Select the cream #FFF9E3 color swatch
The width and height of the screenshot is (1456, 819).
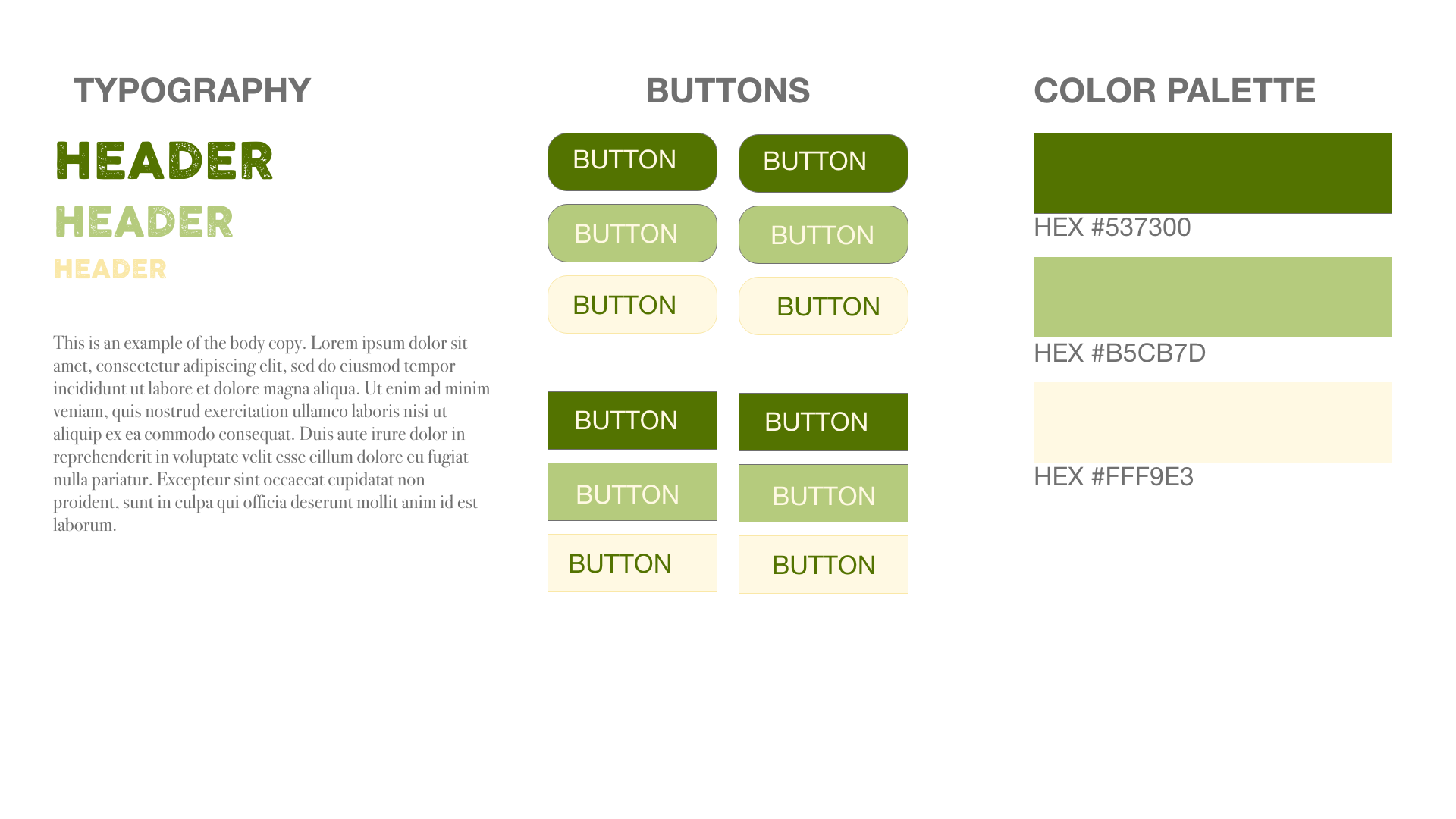pyautogui.click(x=1213, y=422)
